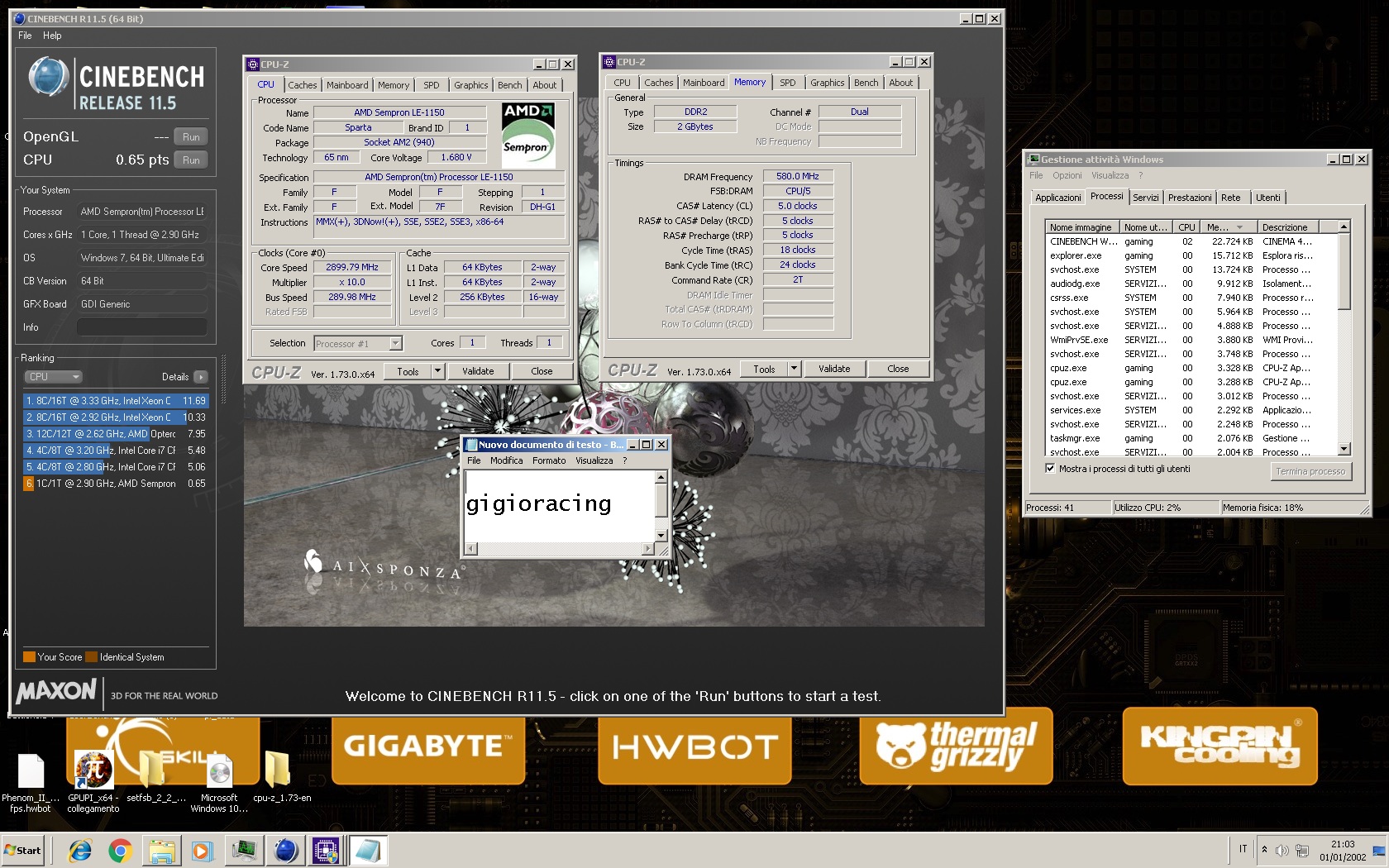
Task: Open Cinebench Help menu
Action: pyautogui.click(x=52, y=36)
